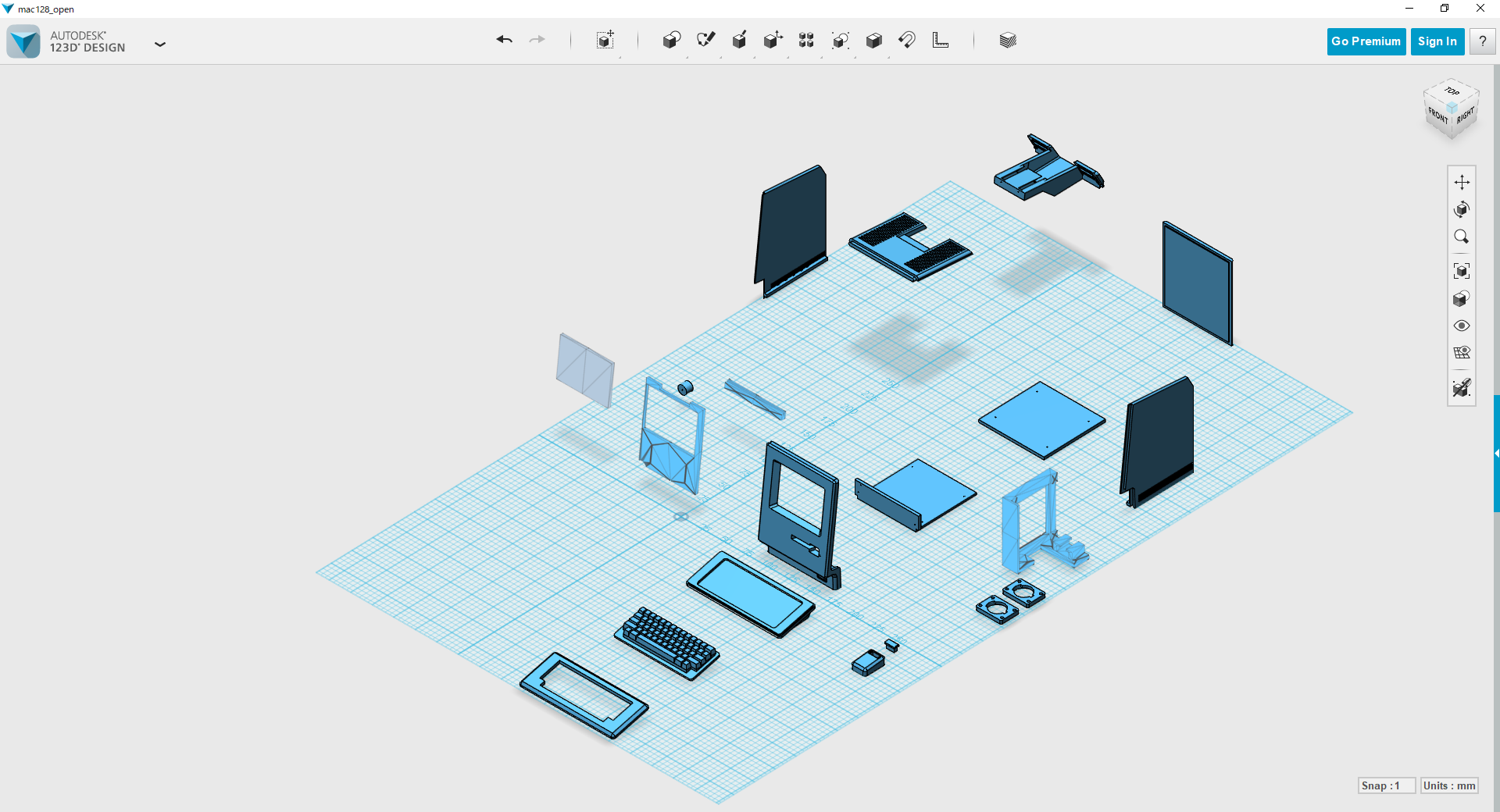The width and height of the screenshot is (1500, 812).
Task: Change units from mm dropdown
Action: coord(1448,785)
